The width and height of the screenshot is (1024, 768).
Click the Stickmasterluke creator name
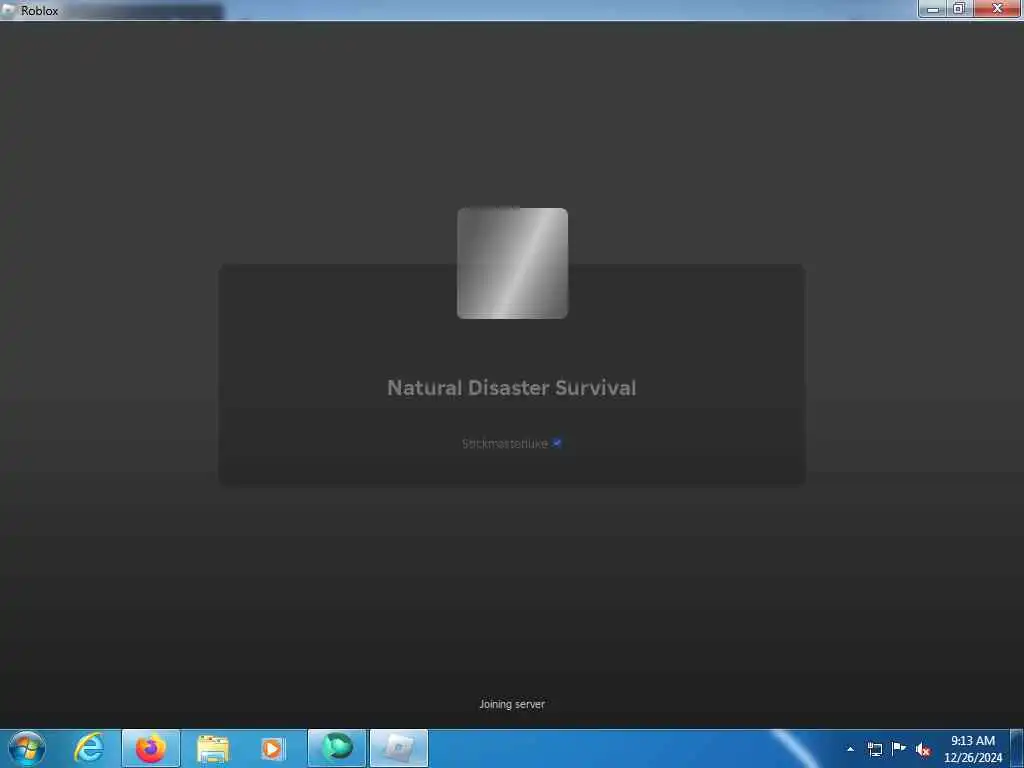[504, 443]
